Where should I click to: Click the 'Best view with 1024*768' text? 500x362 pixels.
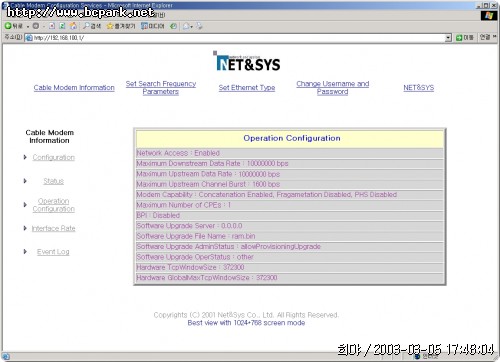point(246,323)
